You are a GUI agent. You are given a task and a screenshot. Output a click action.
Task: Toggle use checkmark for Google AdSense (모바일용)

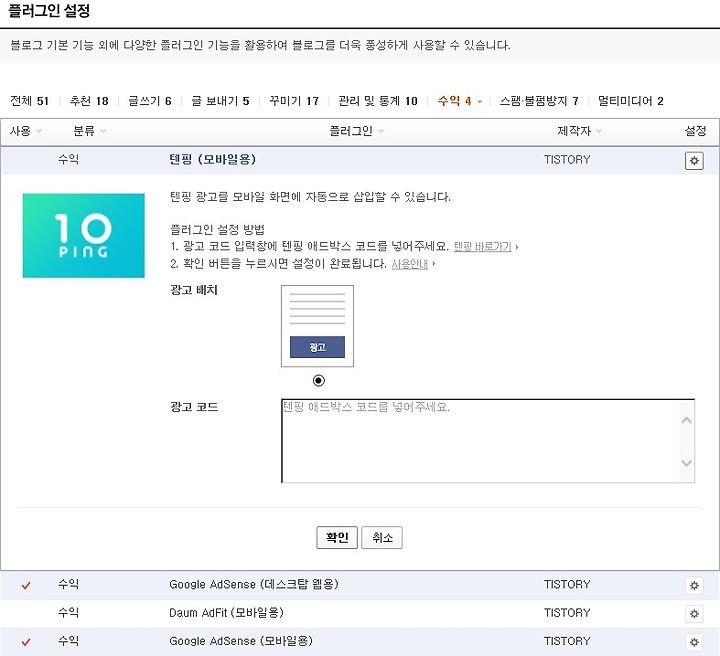tap(26, 642)
